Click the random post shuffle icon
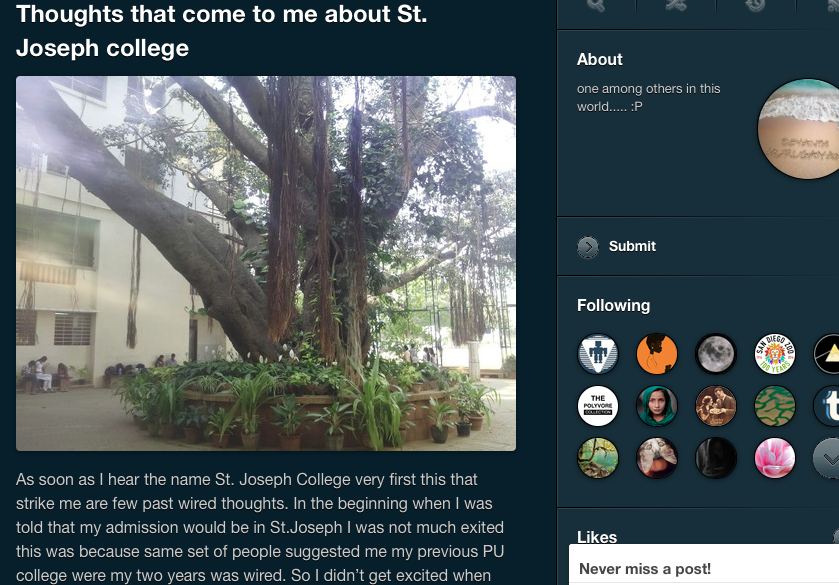Image resolution: width=839 pixels, height=585 pixels. [676, 5]
